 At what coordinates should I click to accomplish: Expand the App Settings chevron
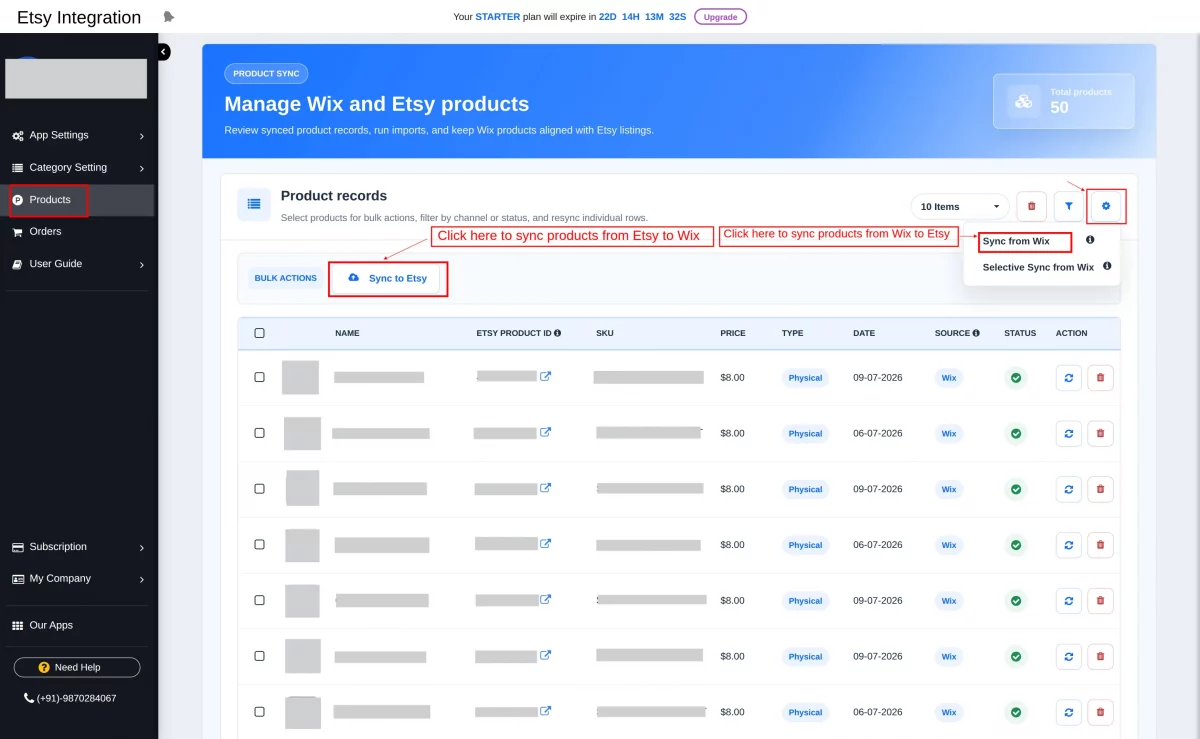point(142,136)
